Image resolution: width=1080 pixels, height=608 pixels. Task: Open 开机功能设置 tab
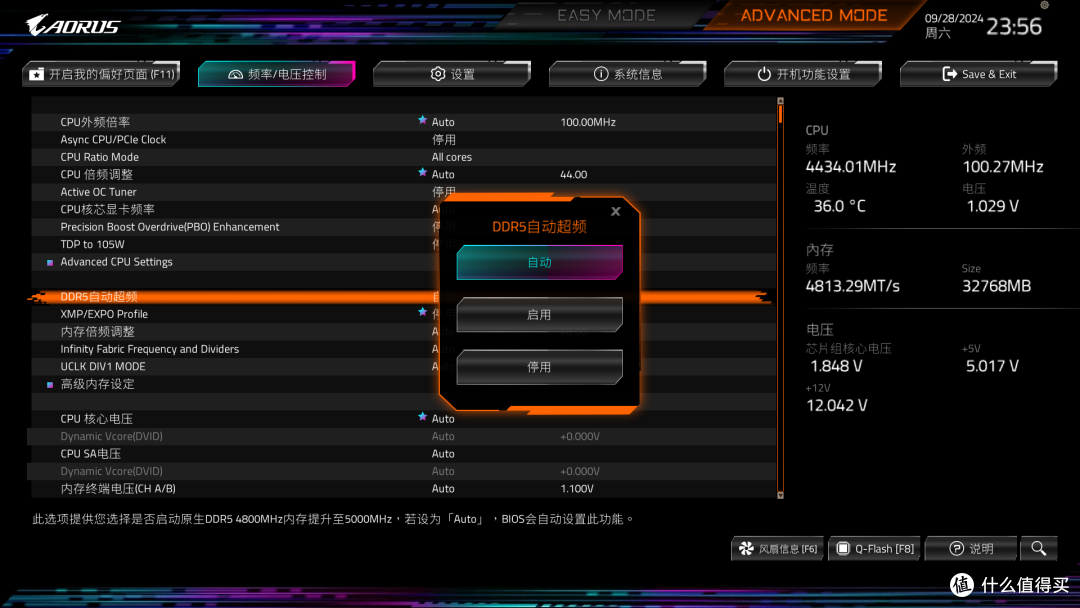803,74
